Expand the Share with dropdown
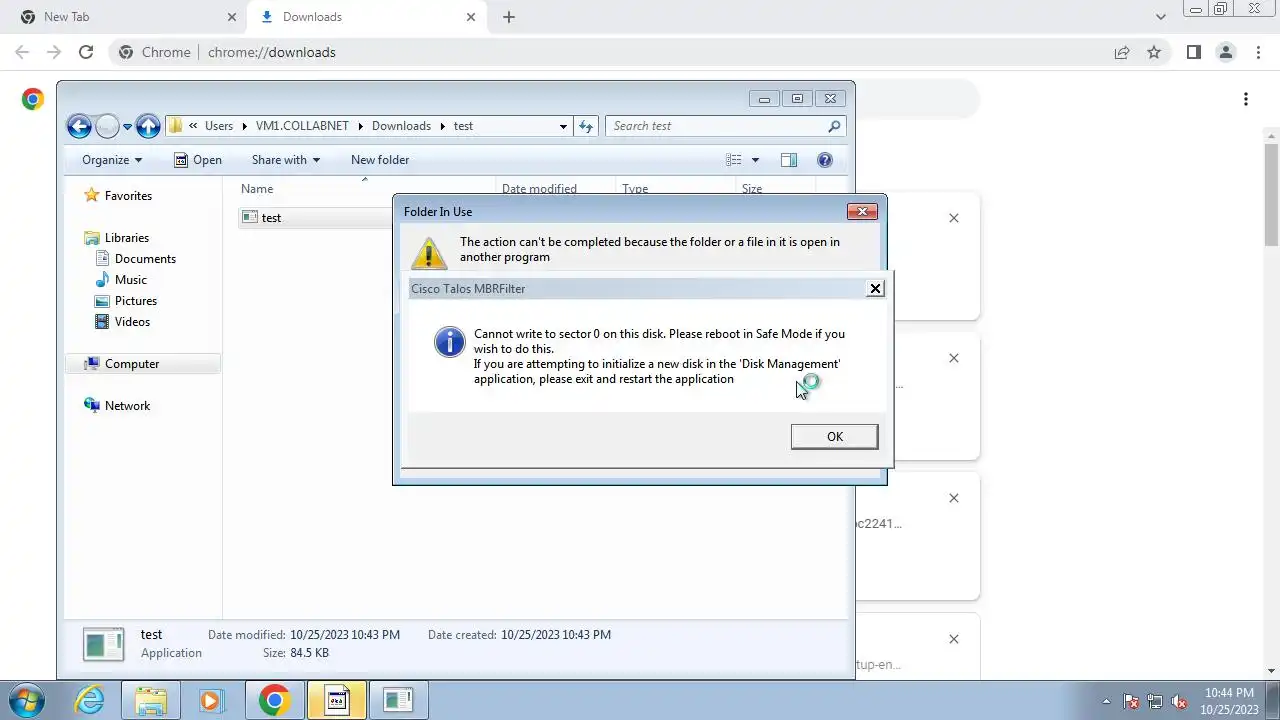1280x720 pixels. 286,160
